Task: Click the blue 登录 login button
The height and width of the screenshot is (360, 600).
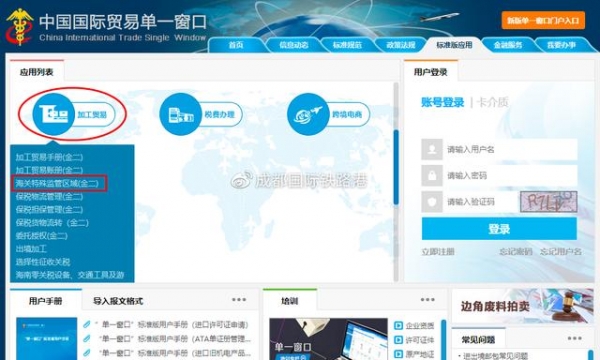Action: 499,229
